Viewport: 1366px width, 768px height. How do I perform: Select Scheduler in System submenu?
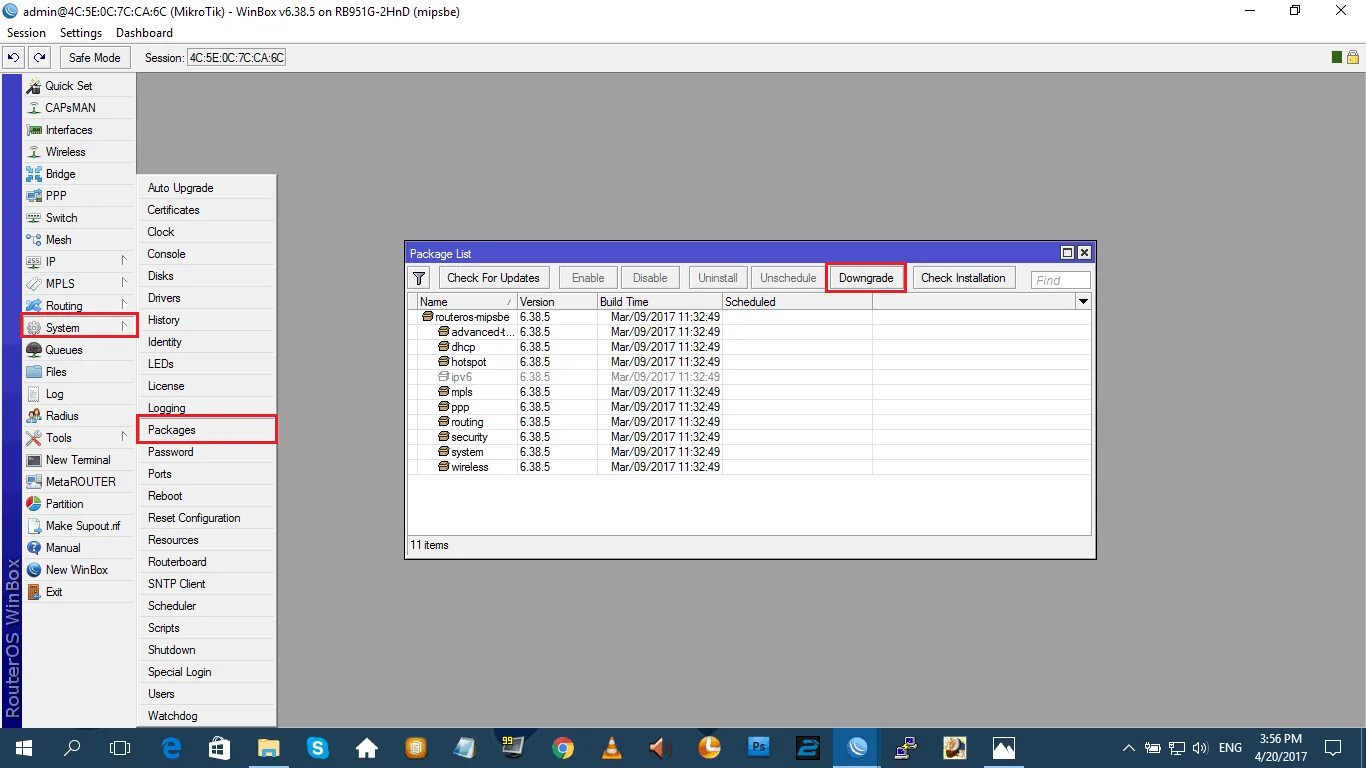coord(207,606)
